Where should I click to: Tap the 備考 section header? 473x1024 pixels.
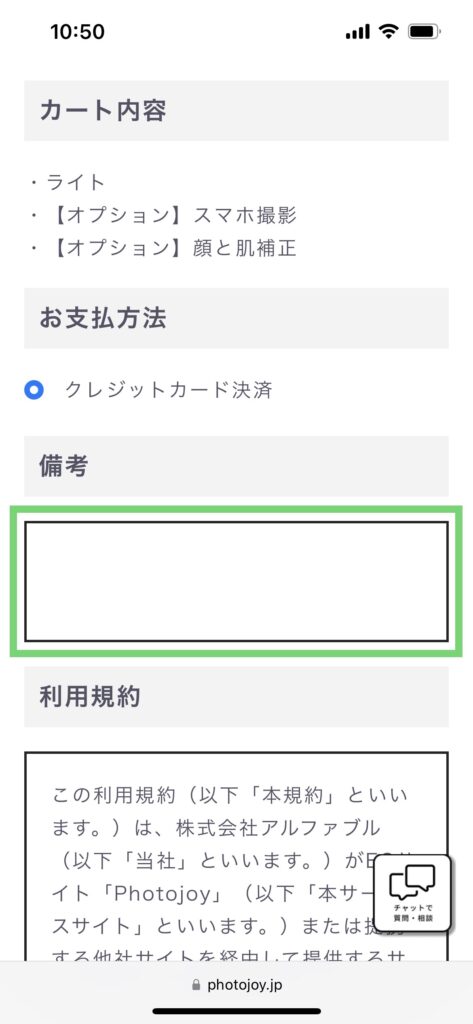click(x=236, y=466)
